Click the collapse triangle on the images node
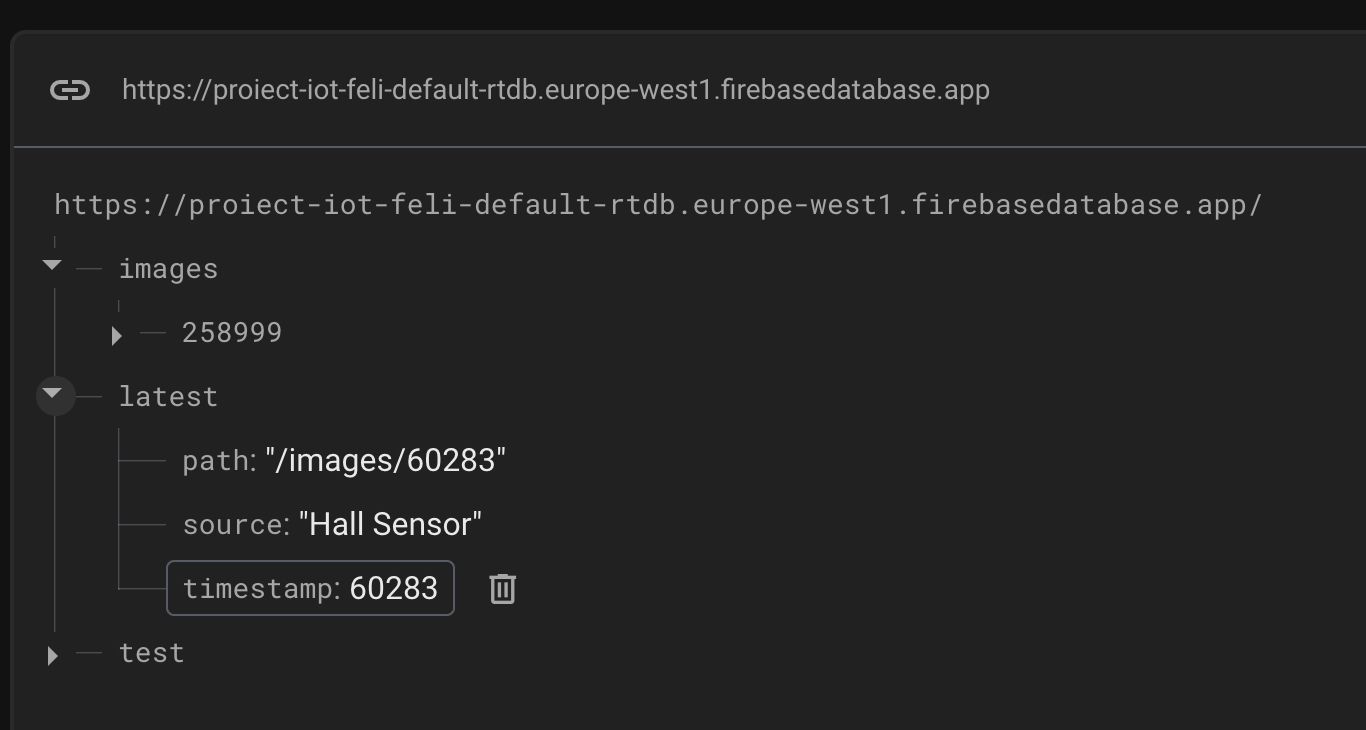1366x730 pixels. tap(50, 266)
